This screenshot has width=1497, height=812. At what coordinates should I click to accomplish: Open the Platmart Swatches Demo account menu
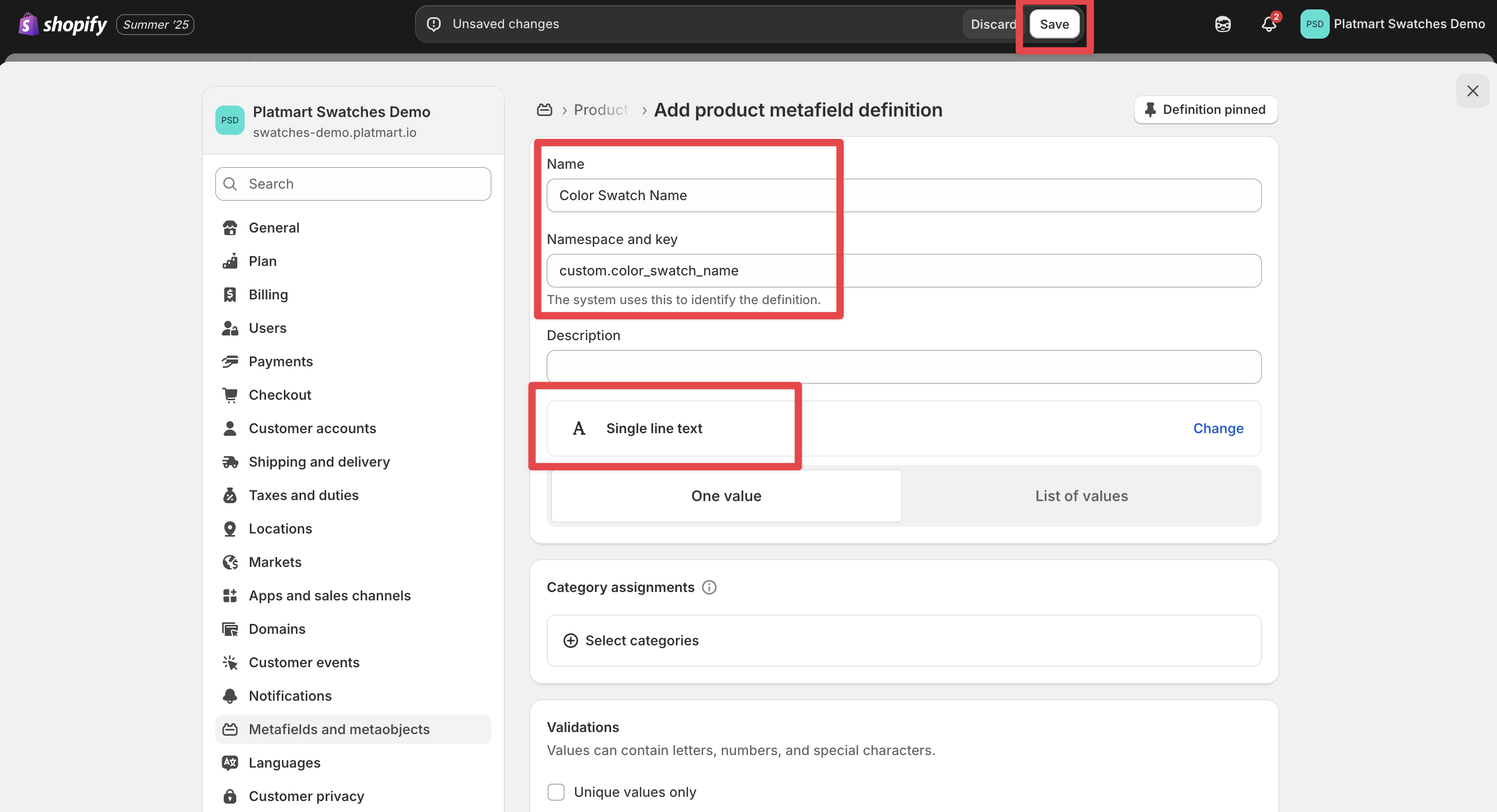[x=1392, y=25]
